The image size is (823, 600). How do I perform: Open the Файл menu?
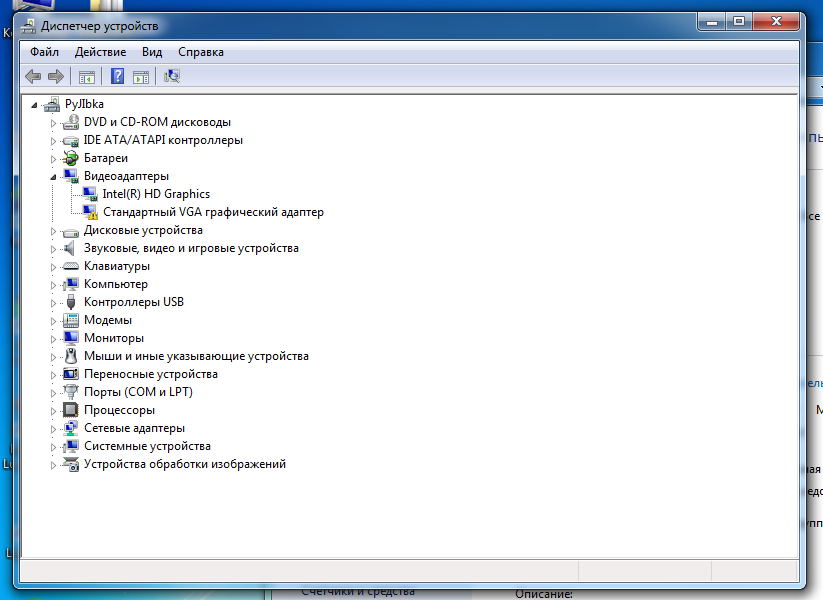tap(44, 52)
